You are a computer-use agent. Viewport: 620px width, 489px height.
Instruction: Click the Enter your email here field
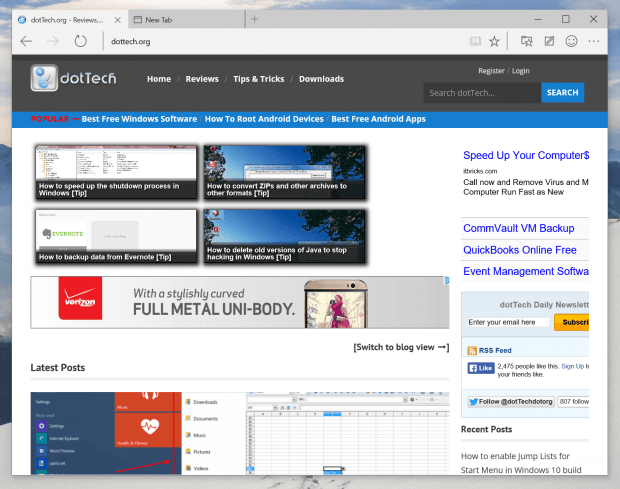[508, 322]
